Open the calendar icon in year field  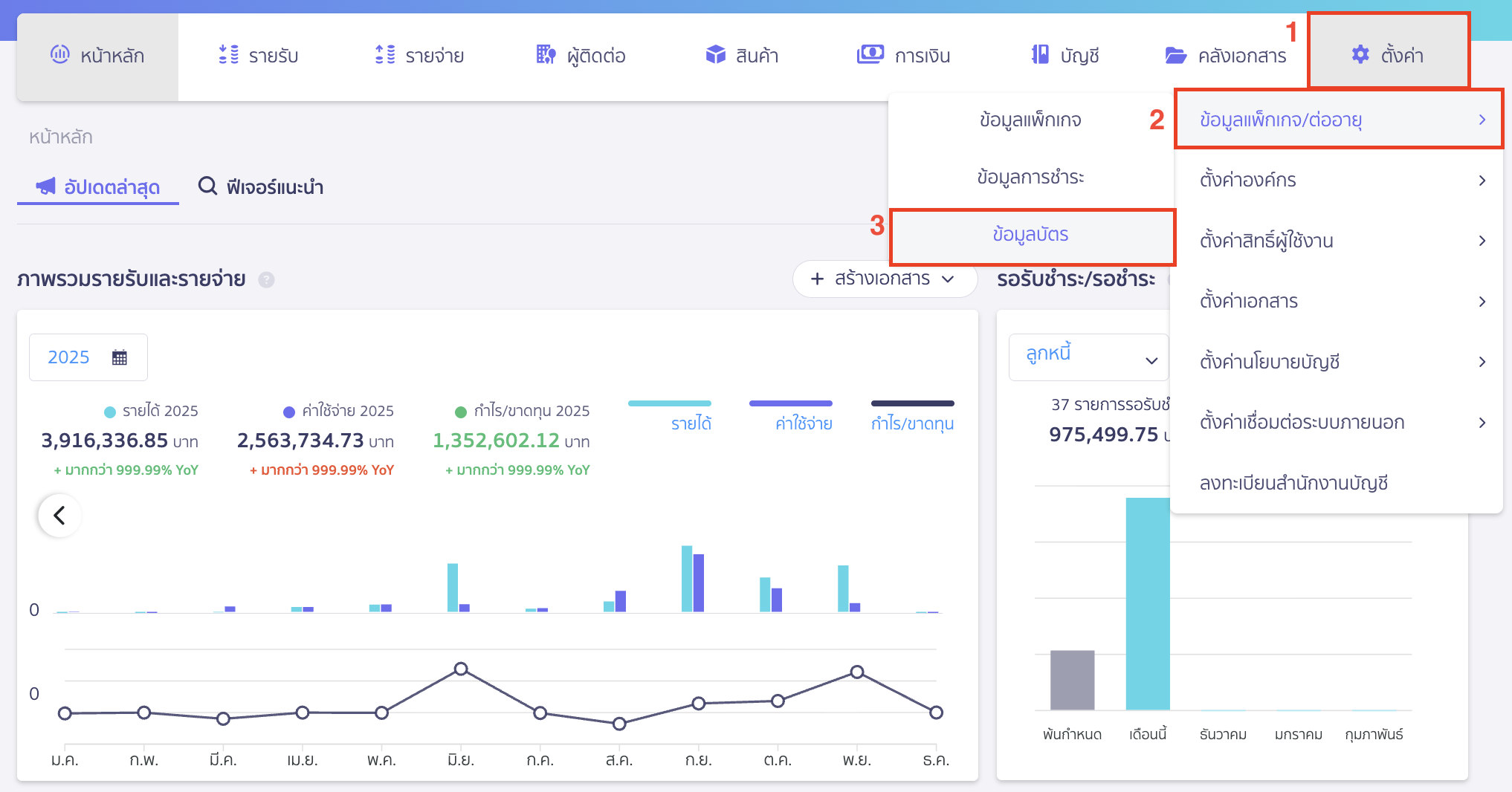point(119,357)
